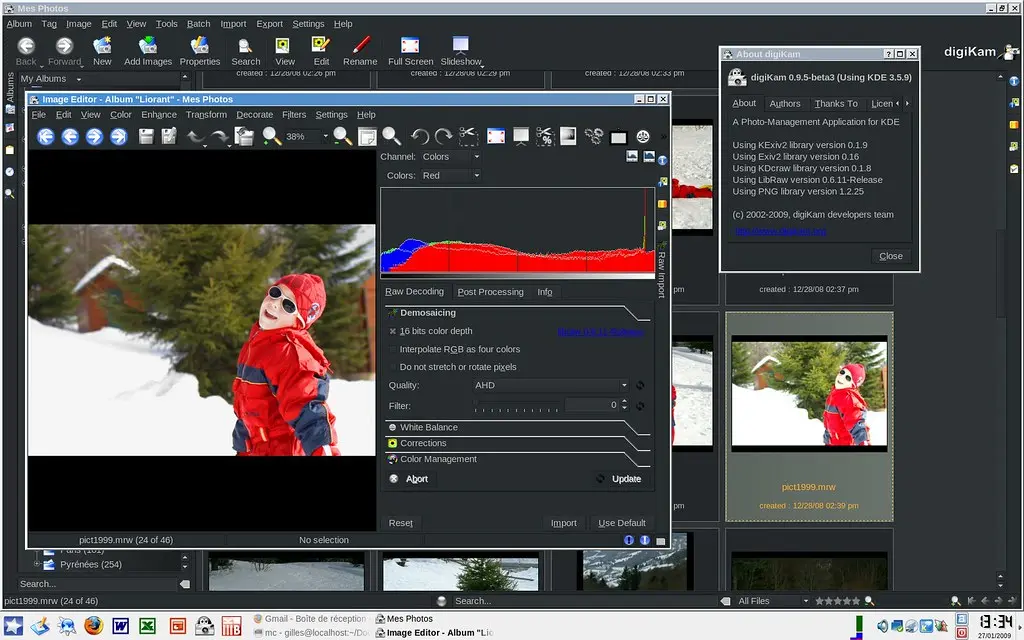Image resolution: width=1024 pixels, height=640 pixels.
Task: Check Do not stretch or rotate pixels
Action: (x=391, y=366)
